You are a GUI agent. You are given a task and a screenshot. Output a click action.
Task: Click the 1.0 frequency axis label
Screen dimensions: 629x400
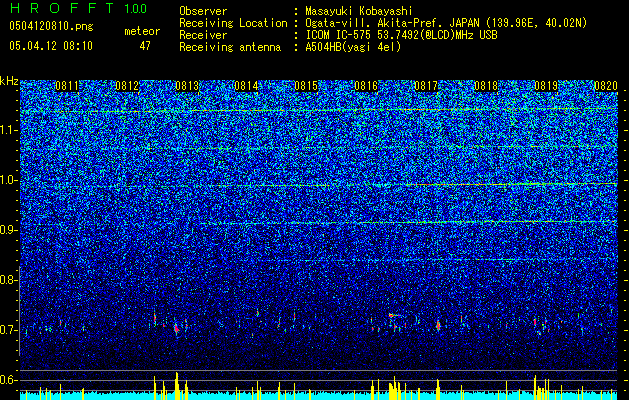coord(8,180)
